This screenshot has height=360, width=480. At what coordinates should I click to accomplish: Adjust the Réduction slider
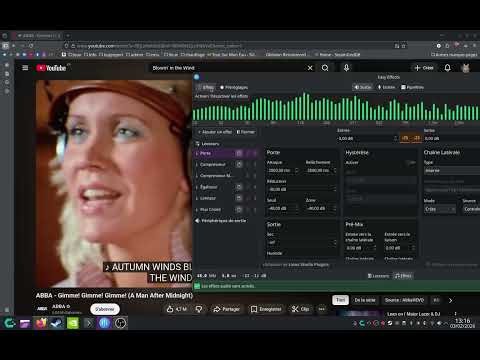(x=302, y=189)
